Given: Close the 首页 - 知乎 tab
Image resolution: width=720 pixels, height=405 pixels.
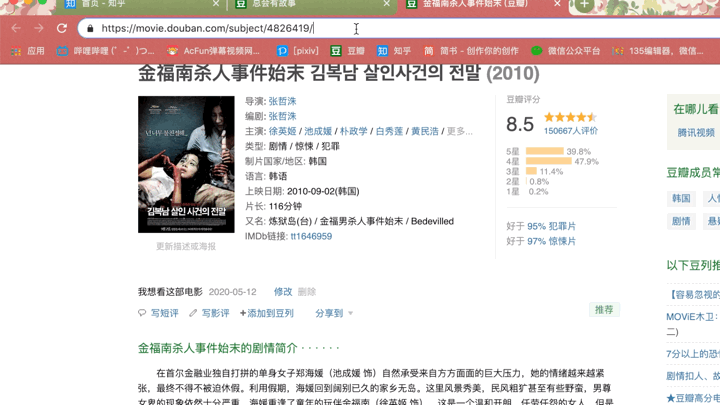Looking at the screenshot, I should pyautogui.click(x=216, y=4).
